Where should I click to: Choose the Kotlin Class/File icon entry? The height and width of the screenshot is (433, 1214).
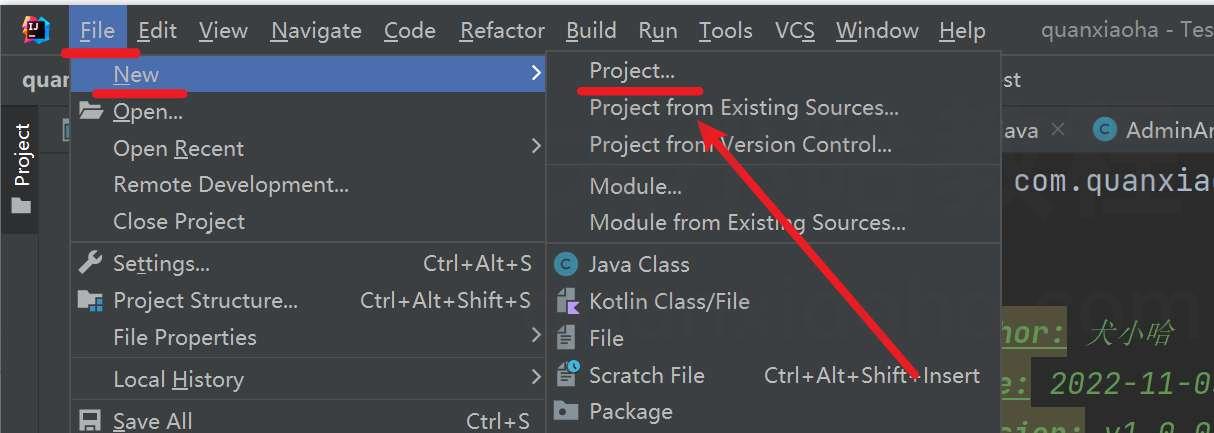pyautogui.click(x=567, y=301)
